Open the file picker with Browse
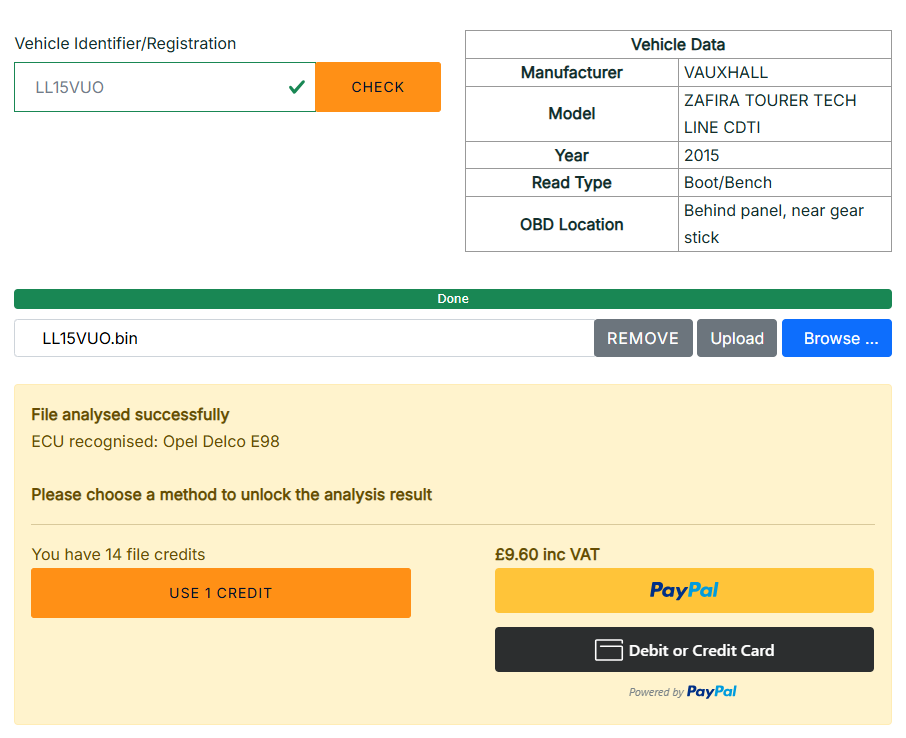Screen dimensions: 906x738 [x=836, y=338]
